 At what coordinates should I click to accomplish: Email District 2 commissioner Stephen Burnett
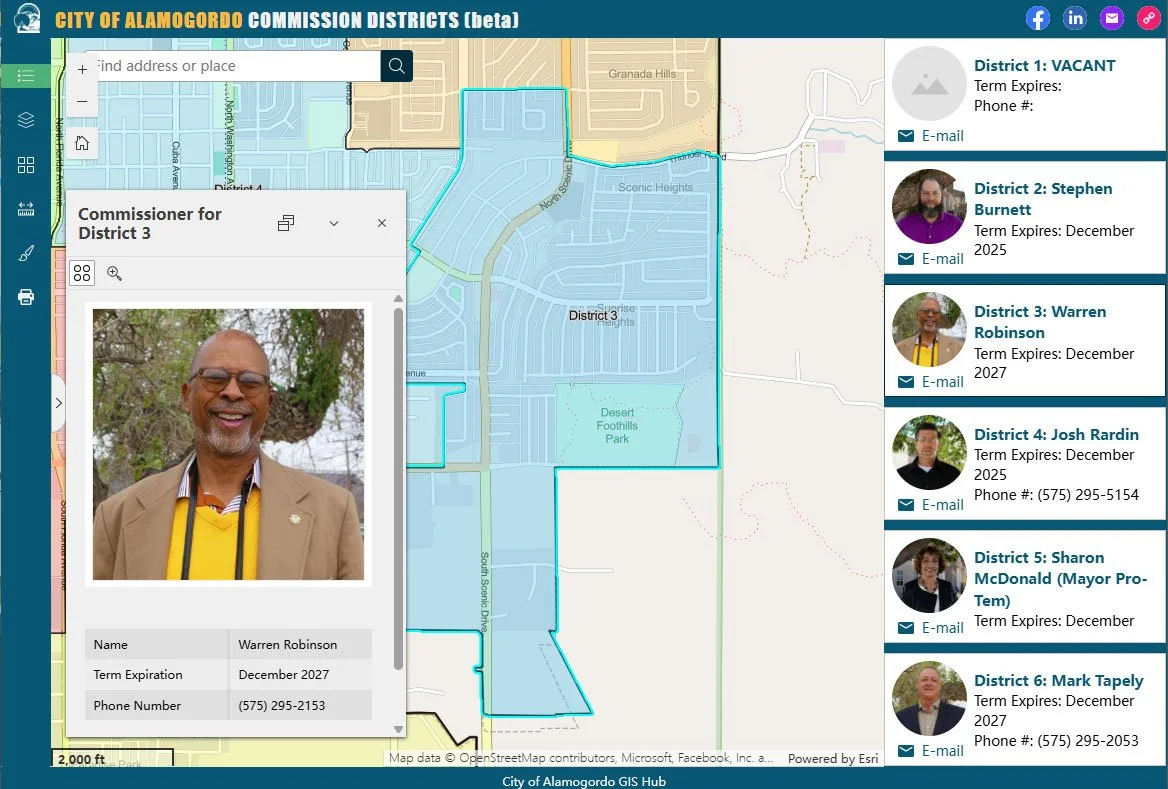tap(931, 259)
